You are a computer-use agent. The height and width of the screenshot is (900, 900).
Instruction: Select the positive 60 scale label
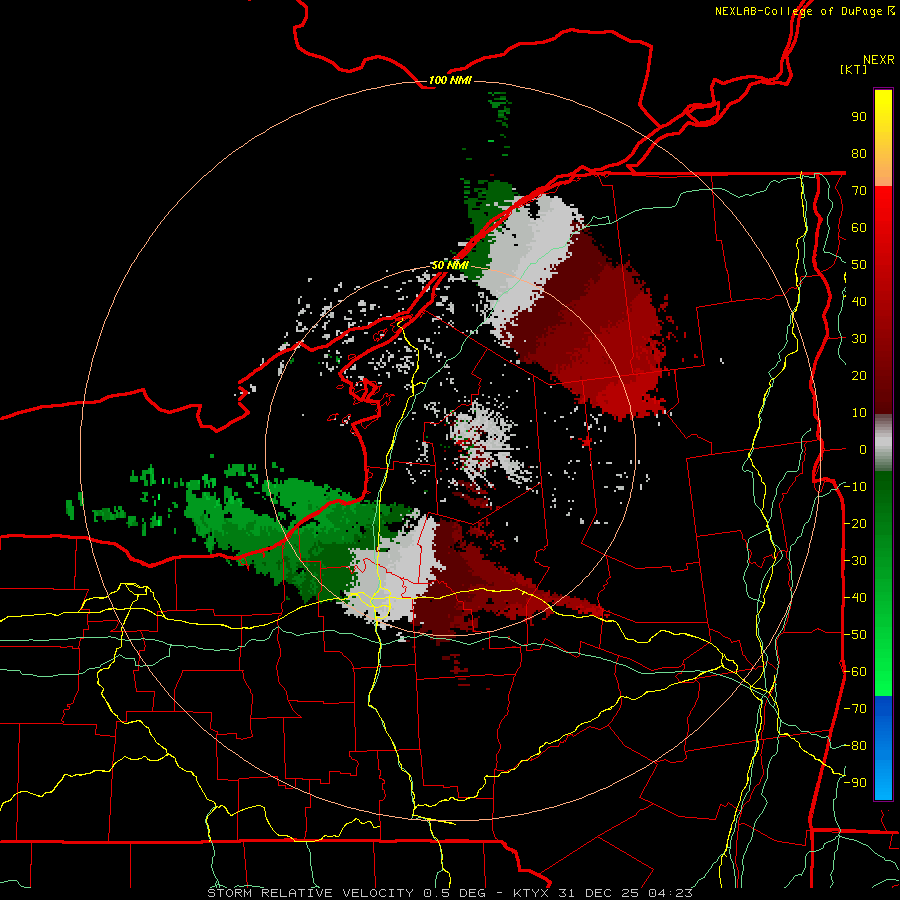pos(859,227)
